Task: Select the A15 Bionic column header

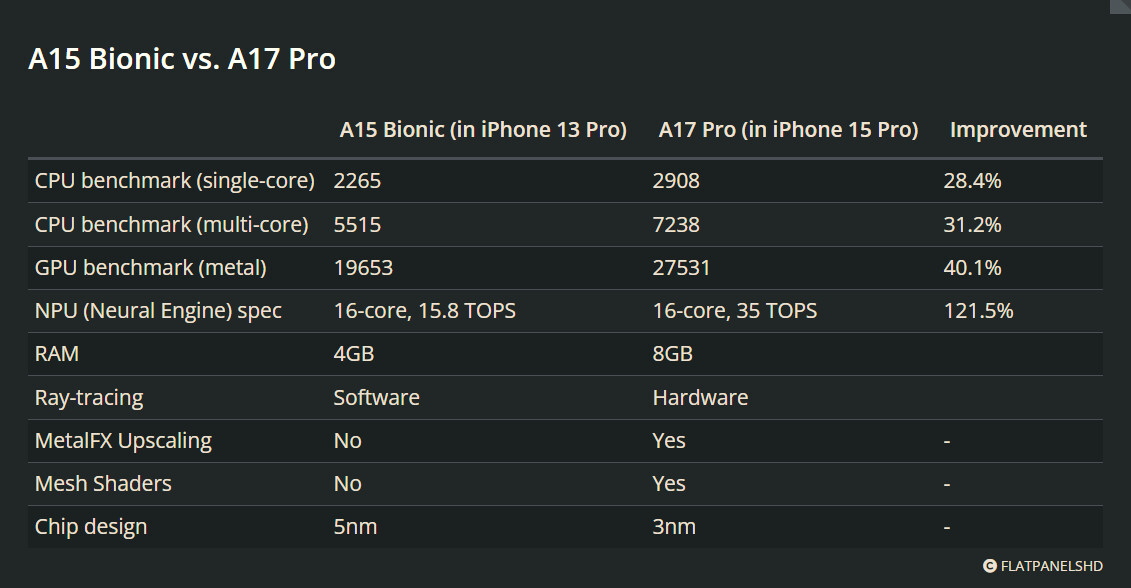Action: pos(483,130)
